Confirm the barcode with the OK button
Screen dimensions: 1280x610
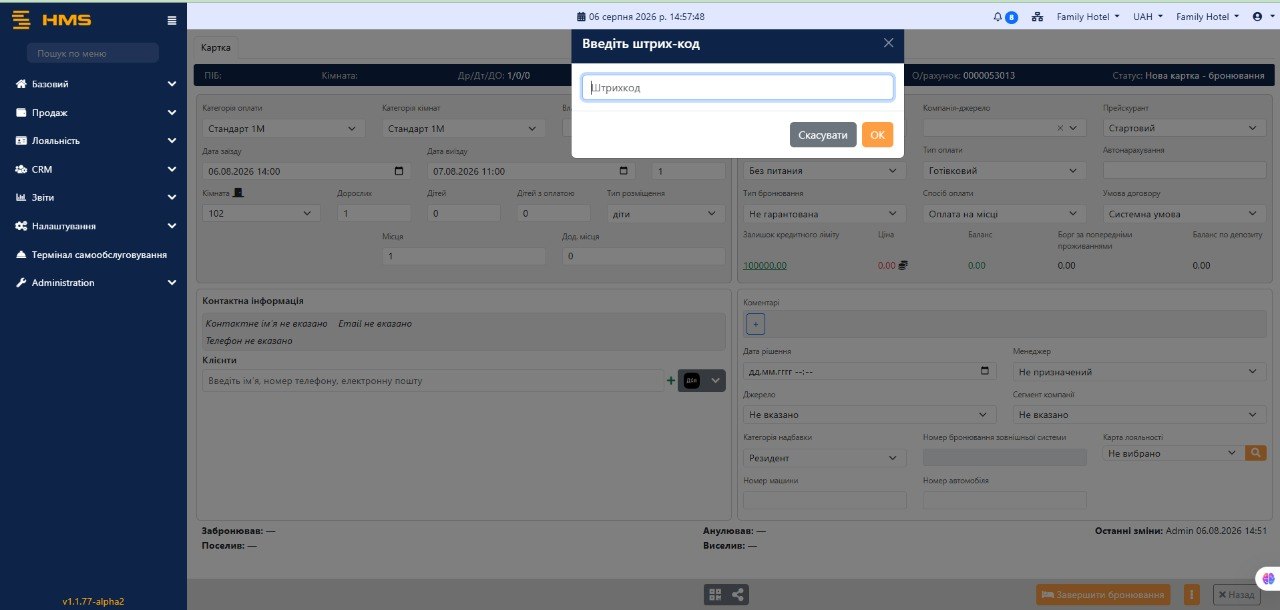[877, 135]
